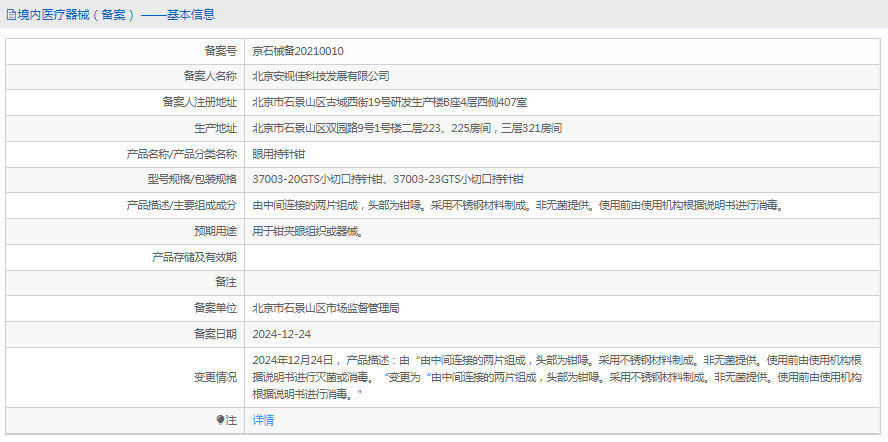Click the document icon beside 境内医疗器械 header
Image resolution: width=888 pixels, height=442 pixels.
point(11,15)
